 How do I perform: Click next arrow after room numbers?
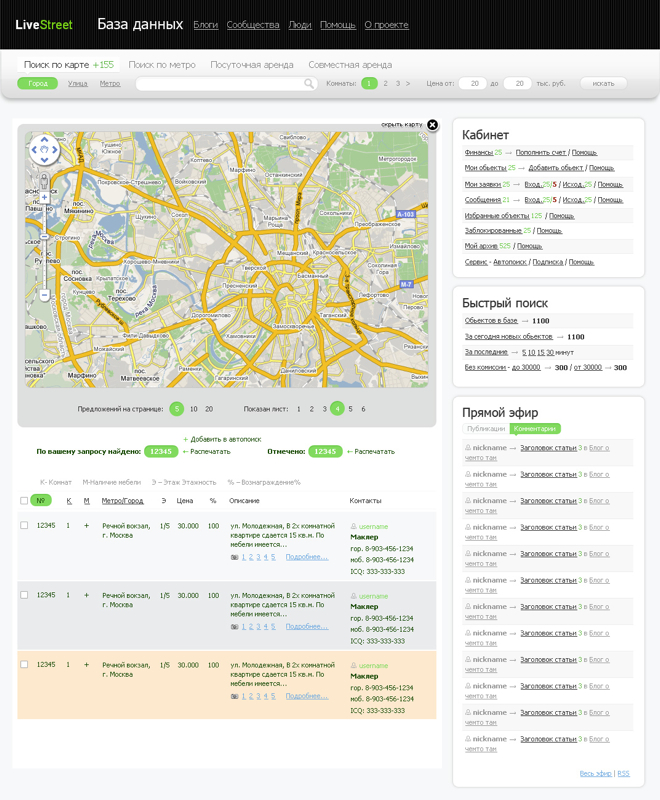pos(408,84)
